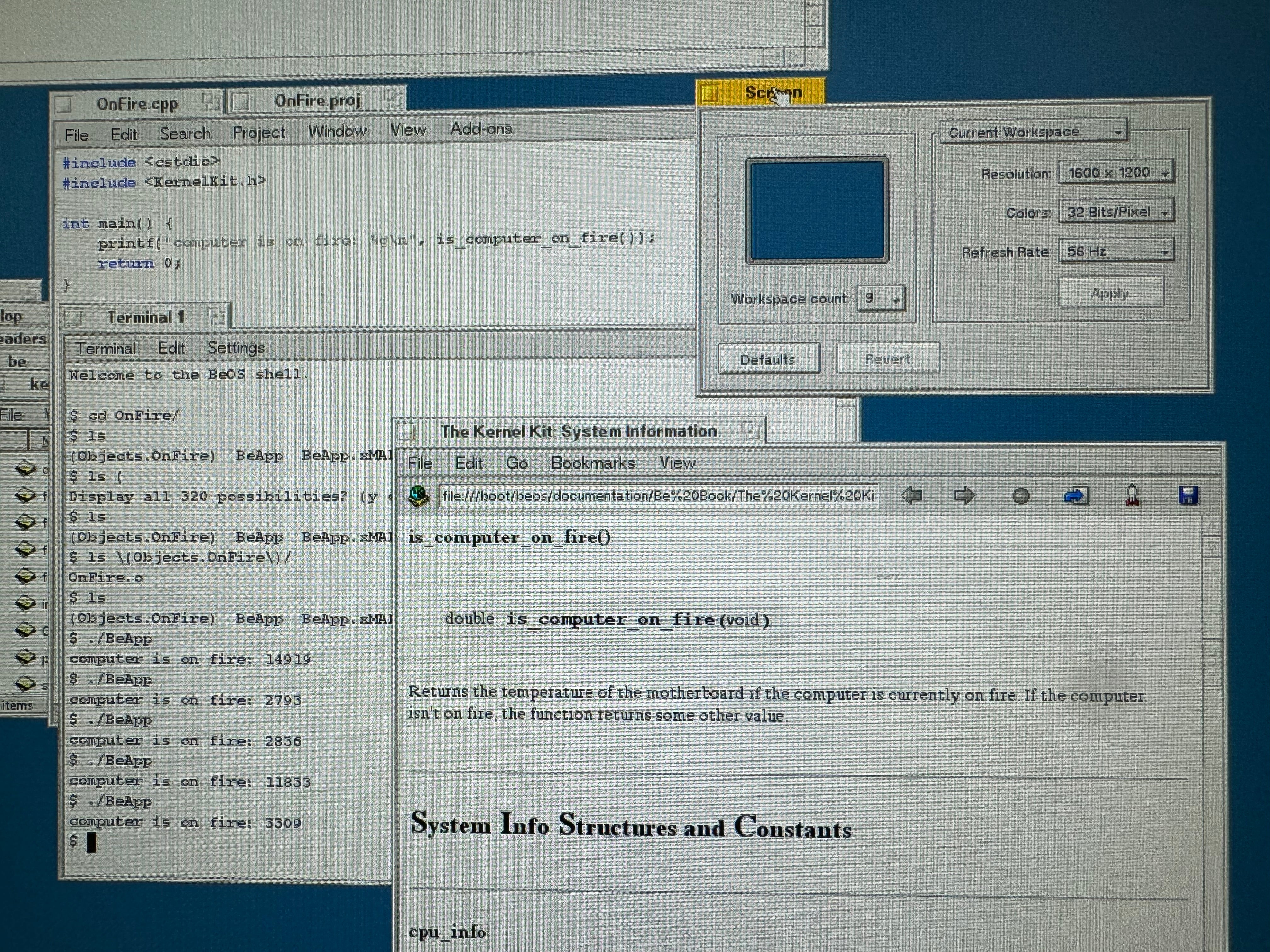Click the top folder icon in Tracker list

[x=25, y=469]
